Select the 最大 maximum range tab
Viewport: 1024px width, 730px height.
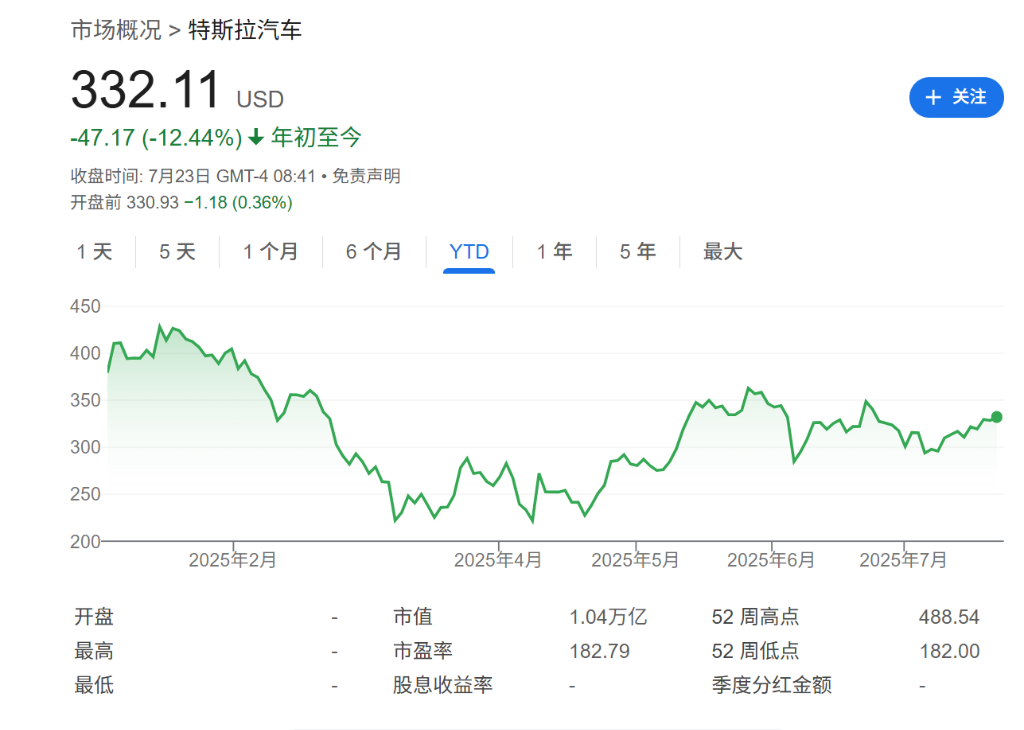coord(722,251)
